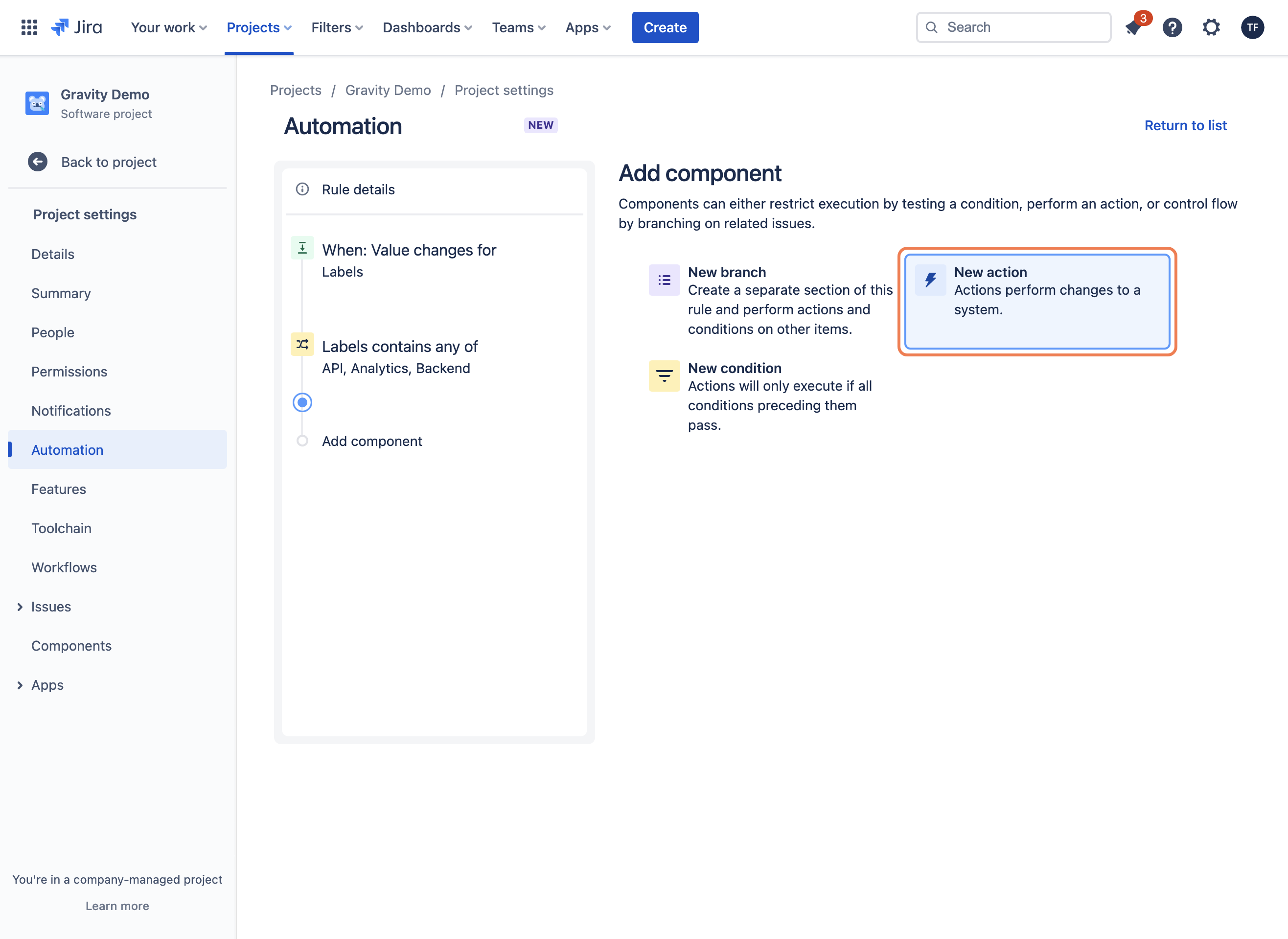The height and width of the screenshot is (939, 1288).
Task: Click the Jira logo
Action: pyautogui.click(x=77, y=27)
